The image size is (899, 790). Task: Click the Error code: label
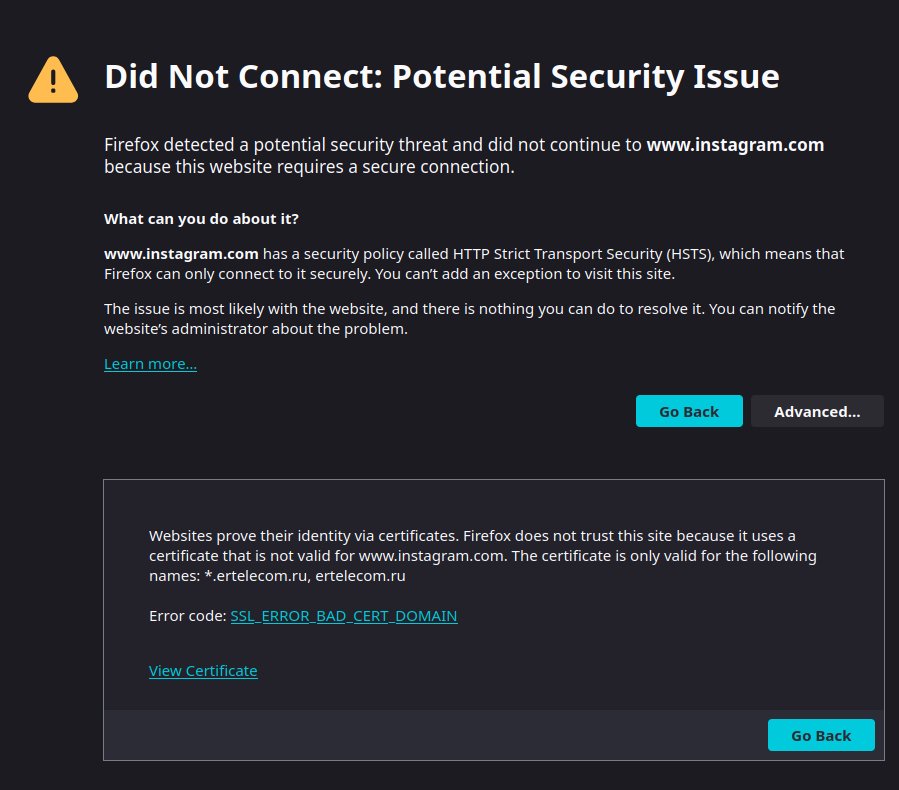188,616
